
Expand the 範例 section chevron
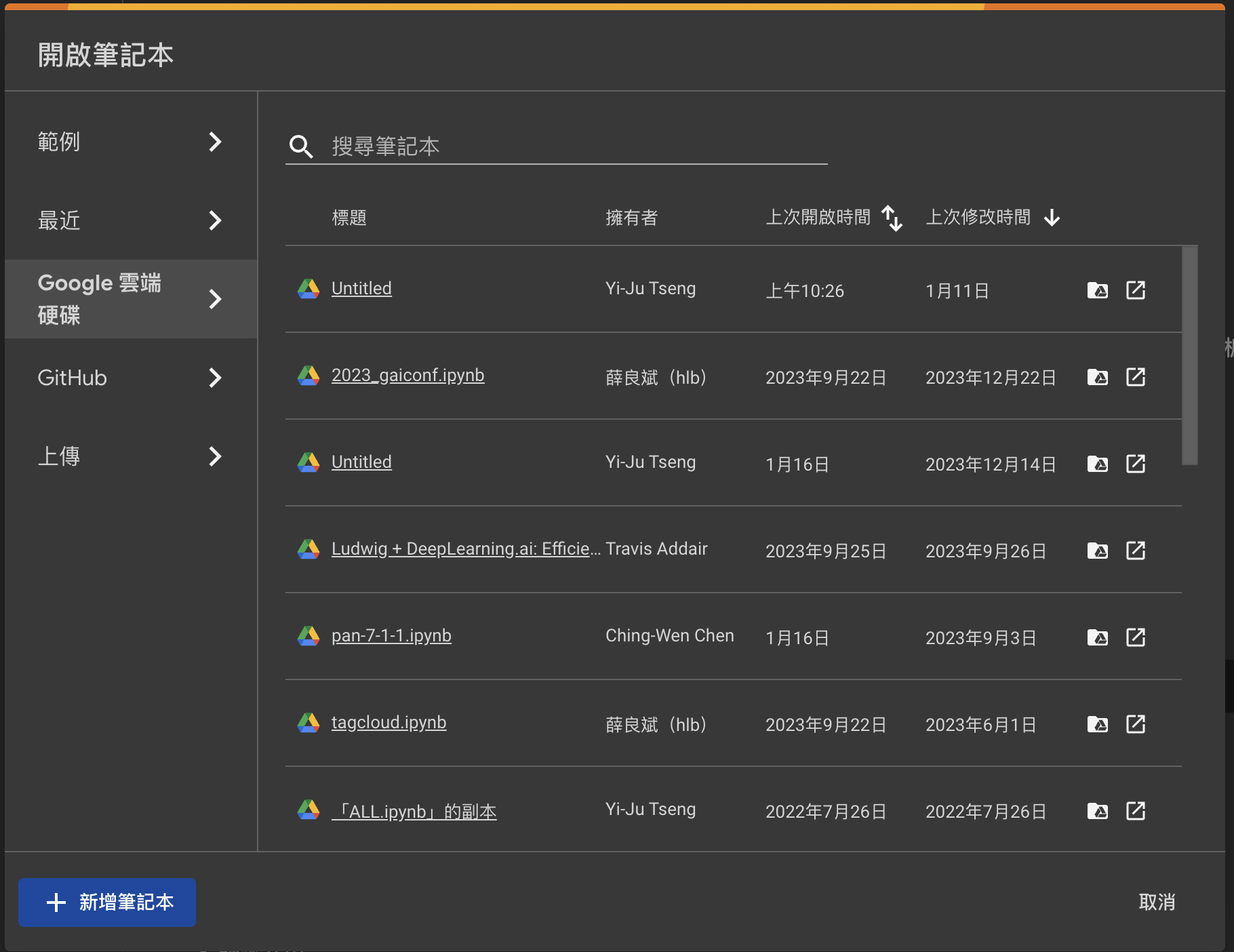pos(215,142)
